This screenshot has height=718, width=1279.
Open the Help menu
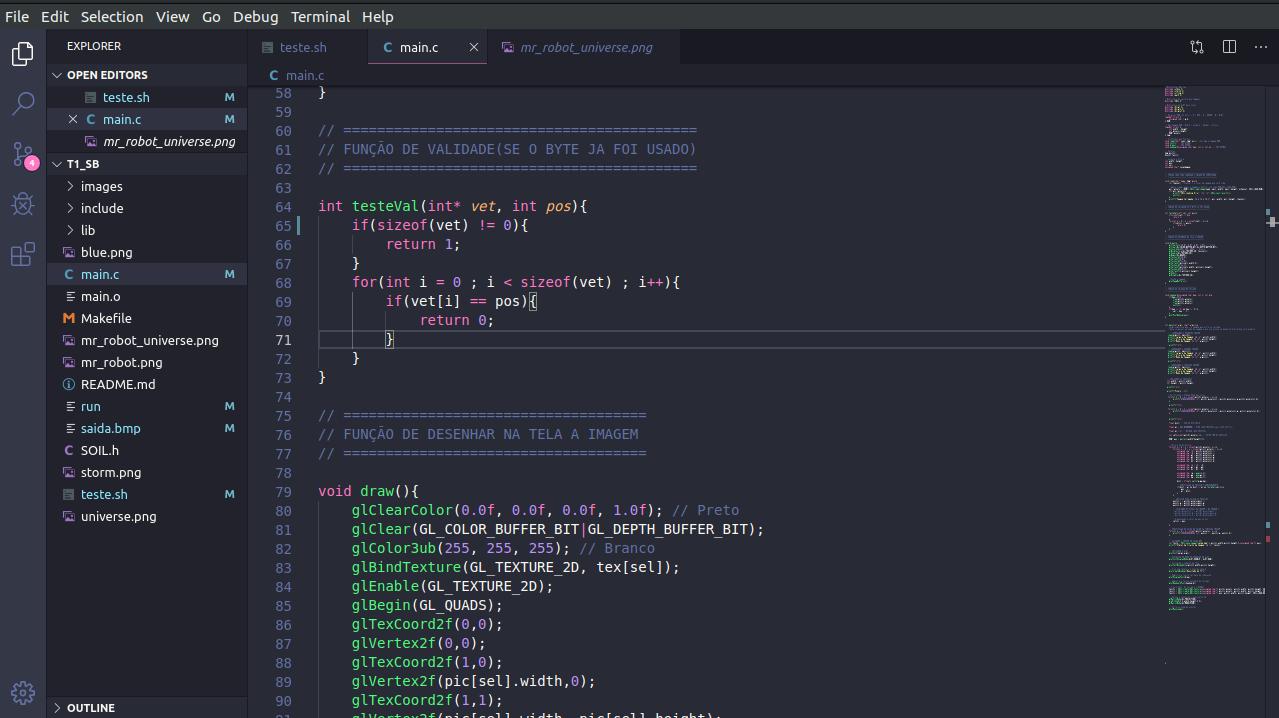[377, 17]
